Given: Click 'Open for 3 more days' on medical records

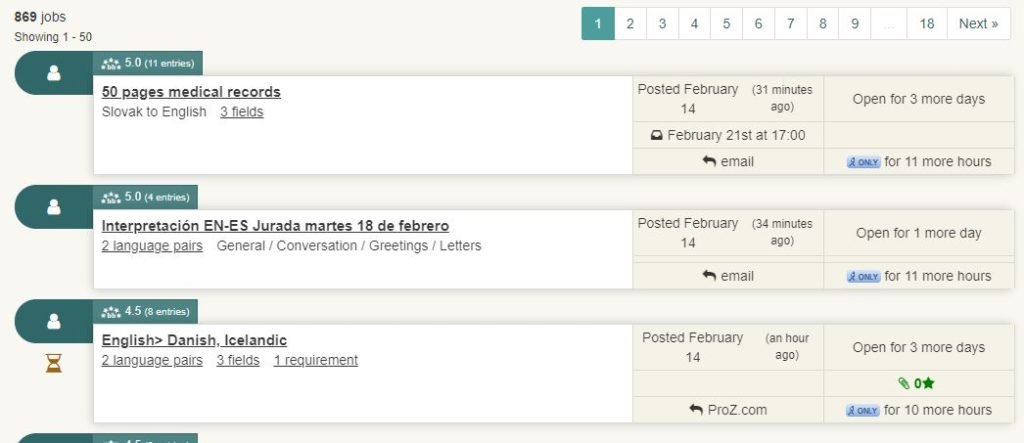Looking at the screenshot, I should tap(919, 99).
